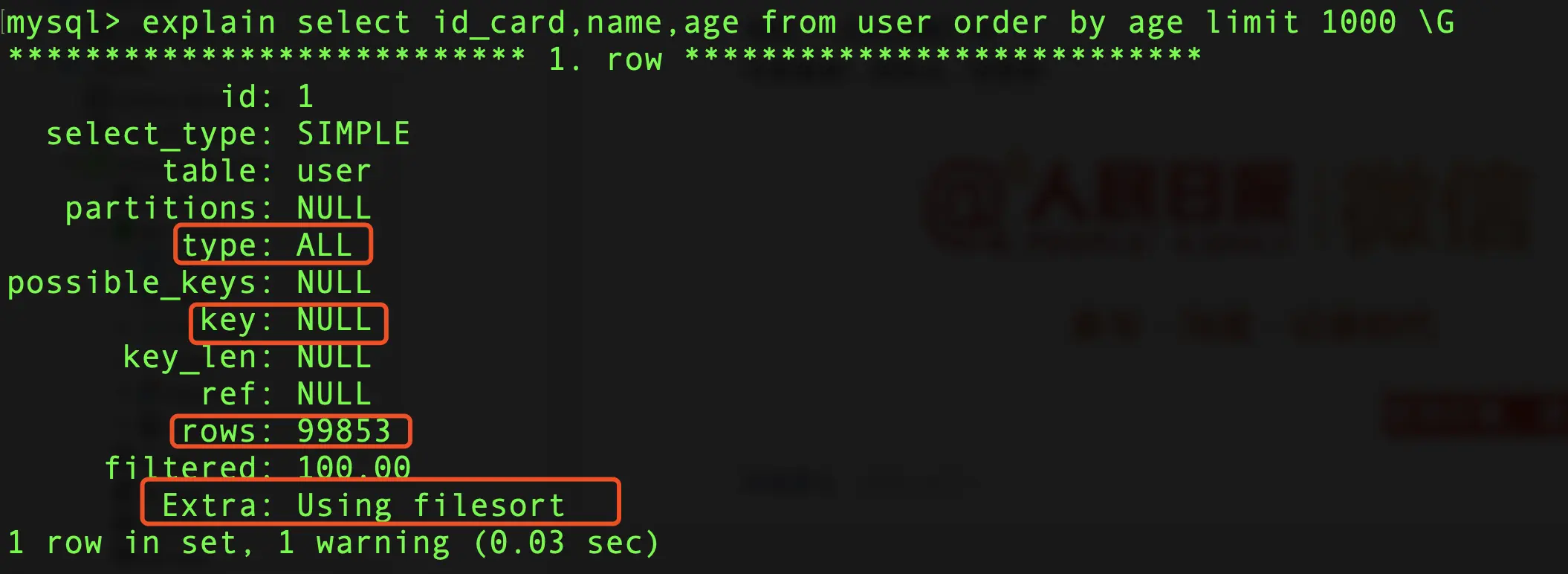The image size is (1568, 574).
Task: Click the key_len NULL value
Action: point(334,358)
